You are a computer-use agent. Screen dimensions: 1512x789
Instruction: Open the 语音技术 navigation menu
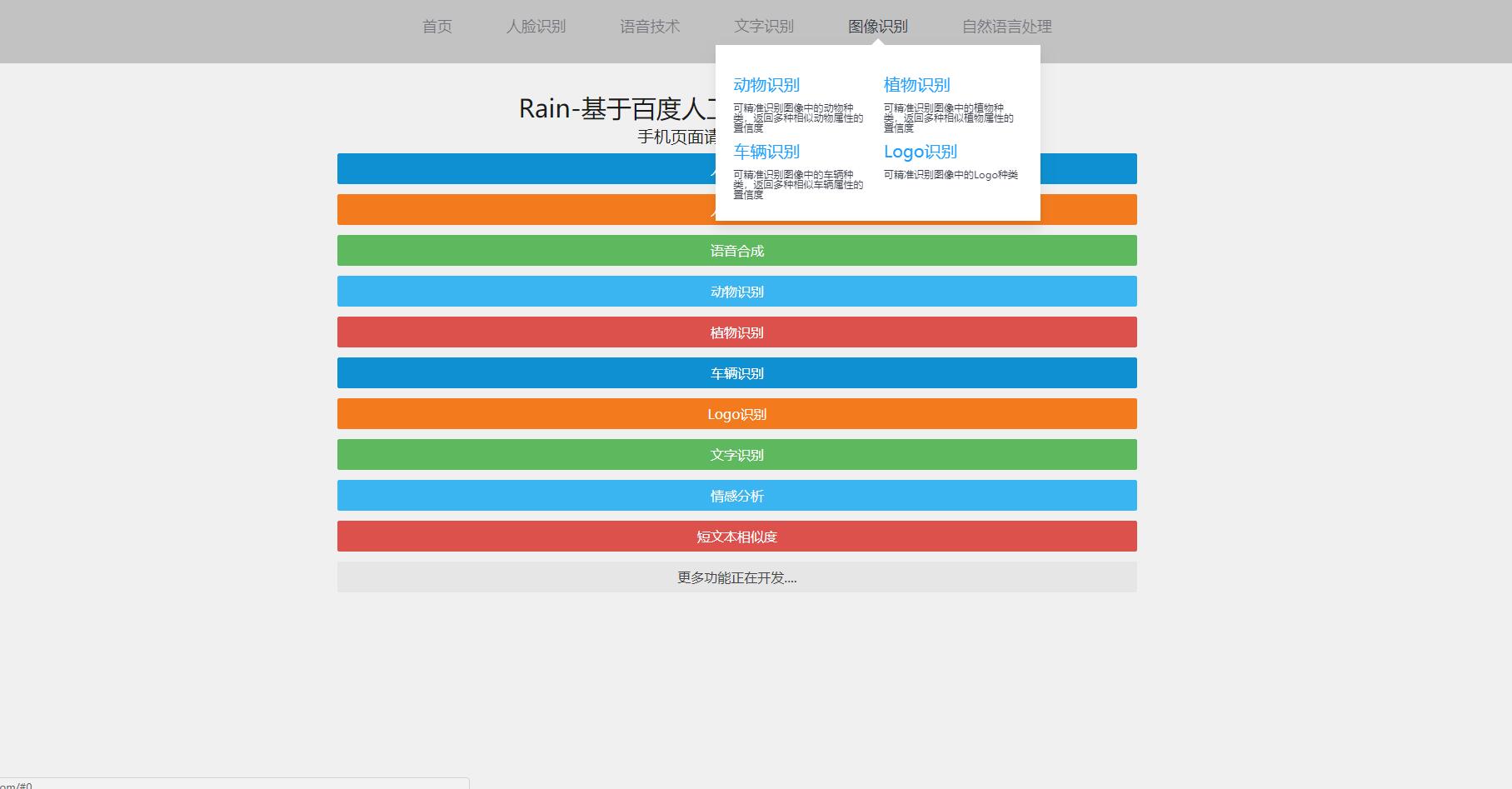click(x=651, y=26)
